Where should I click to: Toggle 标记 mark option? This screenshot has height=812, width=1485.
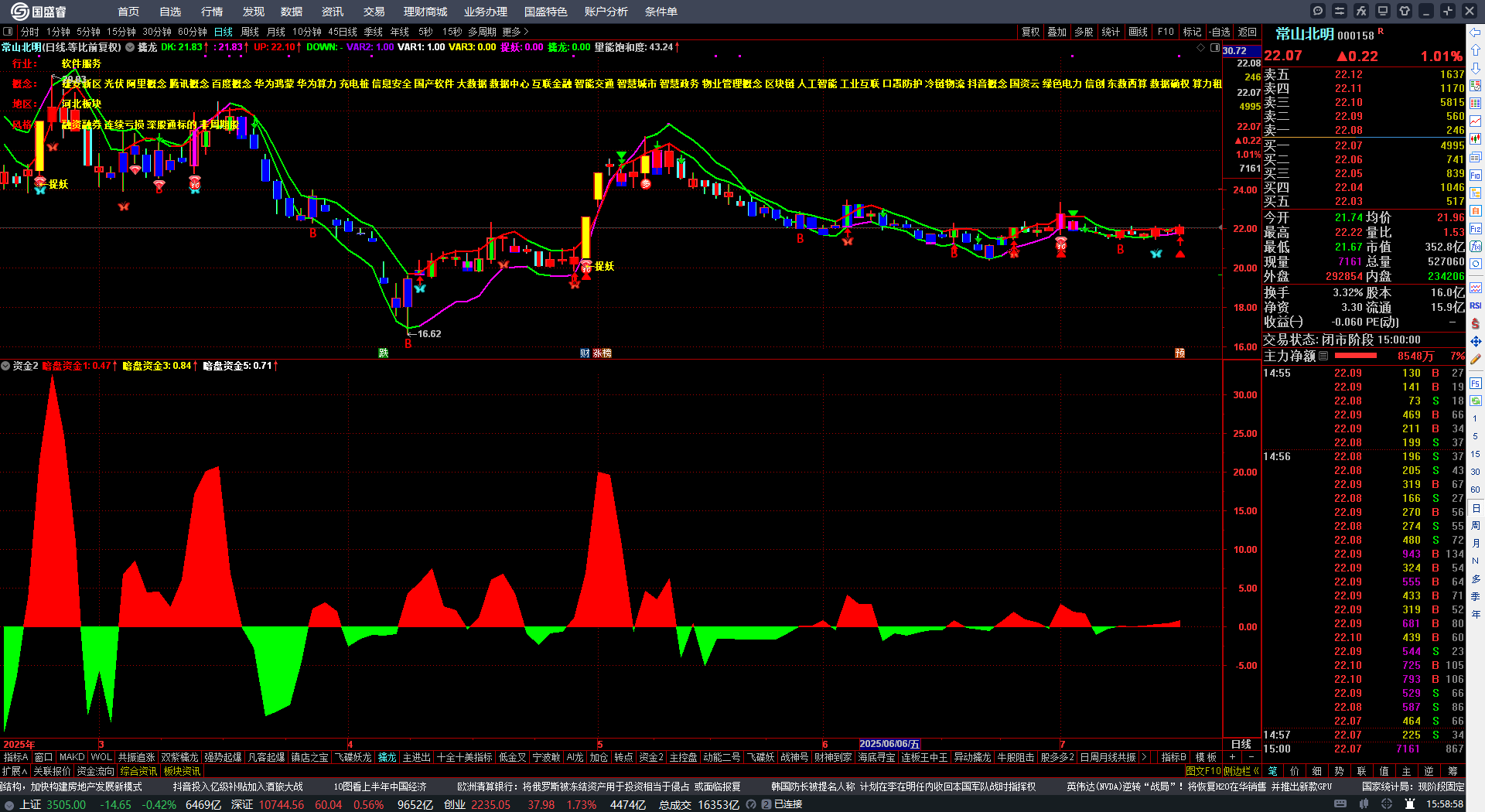[x=1192, y=32]
